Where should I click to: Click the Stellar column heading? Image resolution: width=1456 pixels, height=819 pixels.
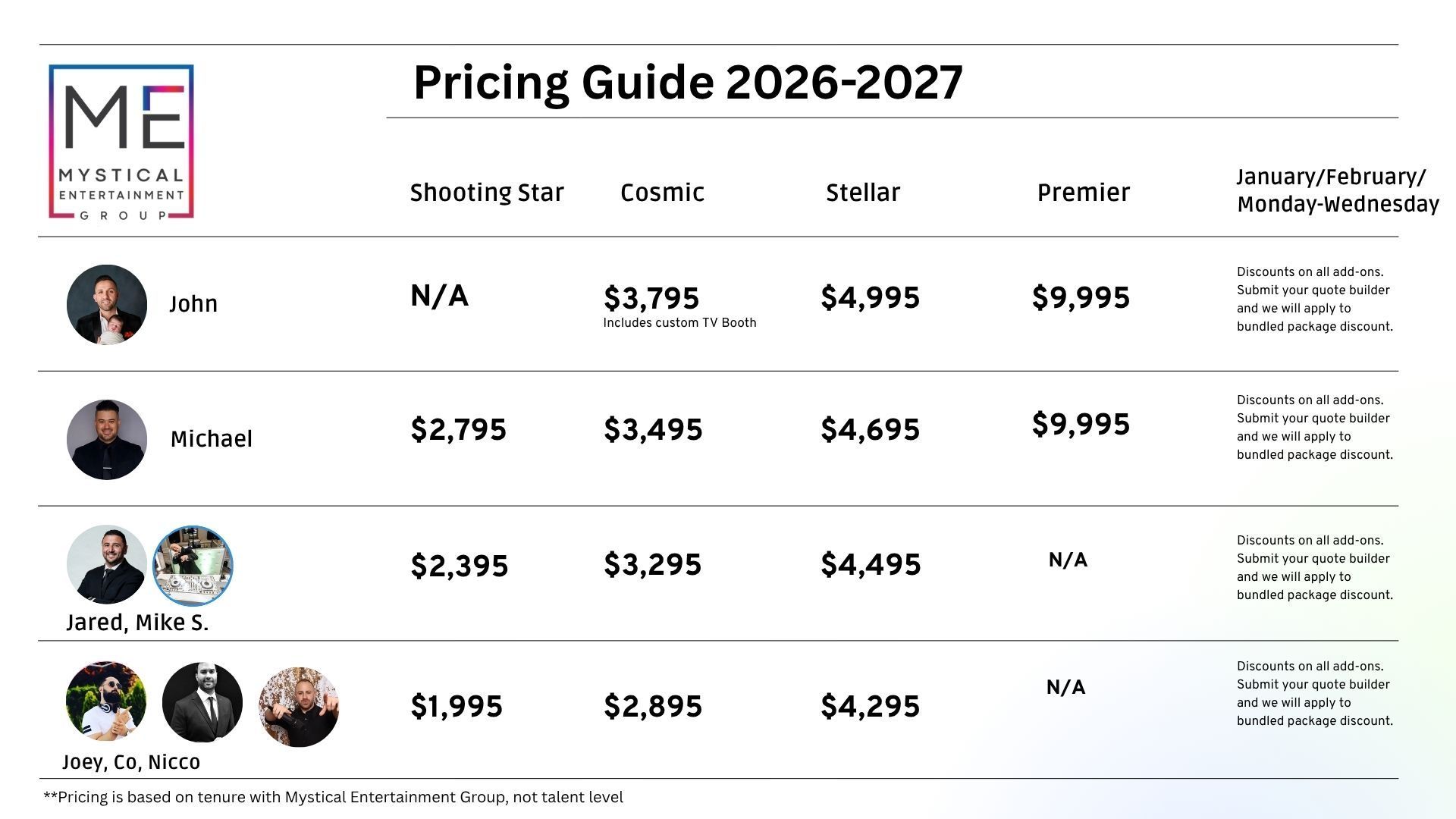coord(863,193)
